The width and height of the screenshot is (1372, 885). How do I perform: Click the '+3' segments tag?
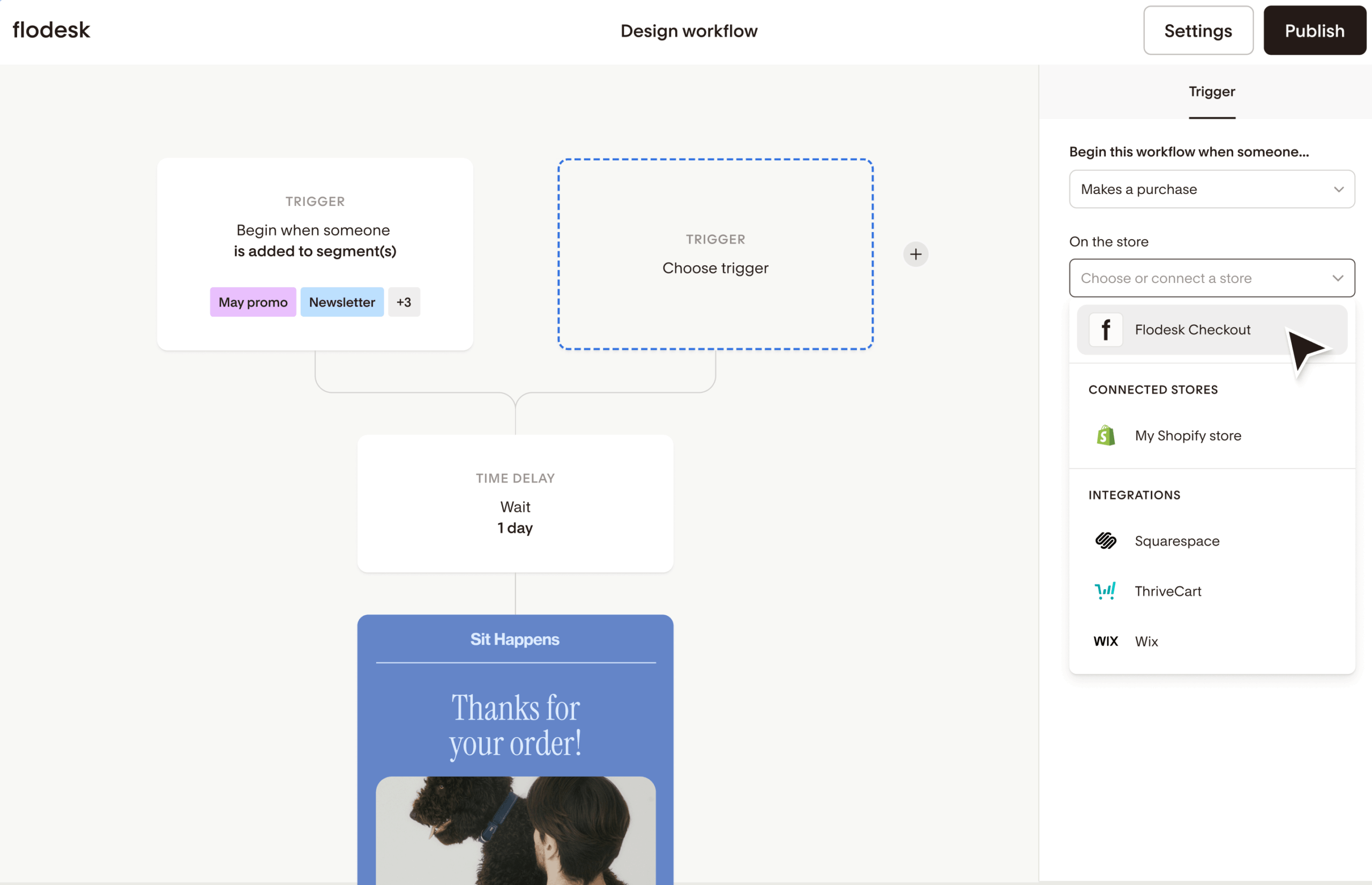click(404, 302)
